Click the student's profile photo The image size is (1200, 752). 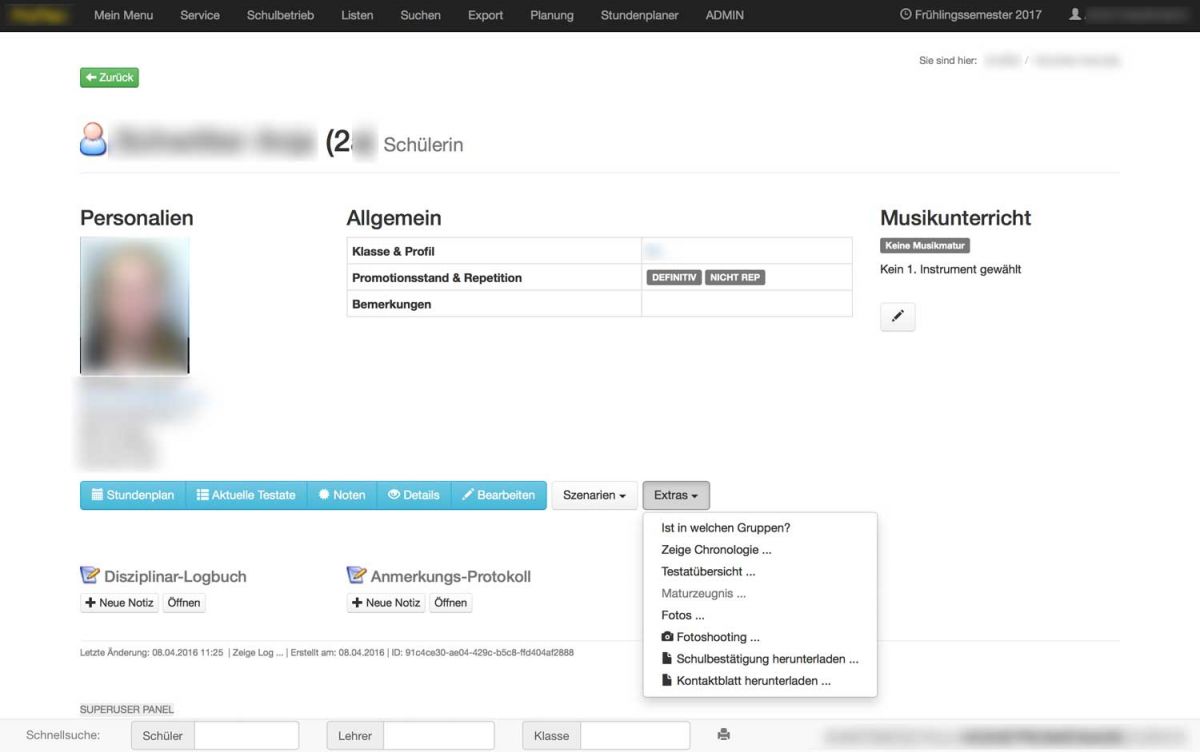click(134, 305)
